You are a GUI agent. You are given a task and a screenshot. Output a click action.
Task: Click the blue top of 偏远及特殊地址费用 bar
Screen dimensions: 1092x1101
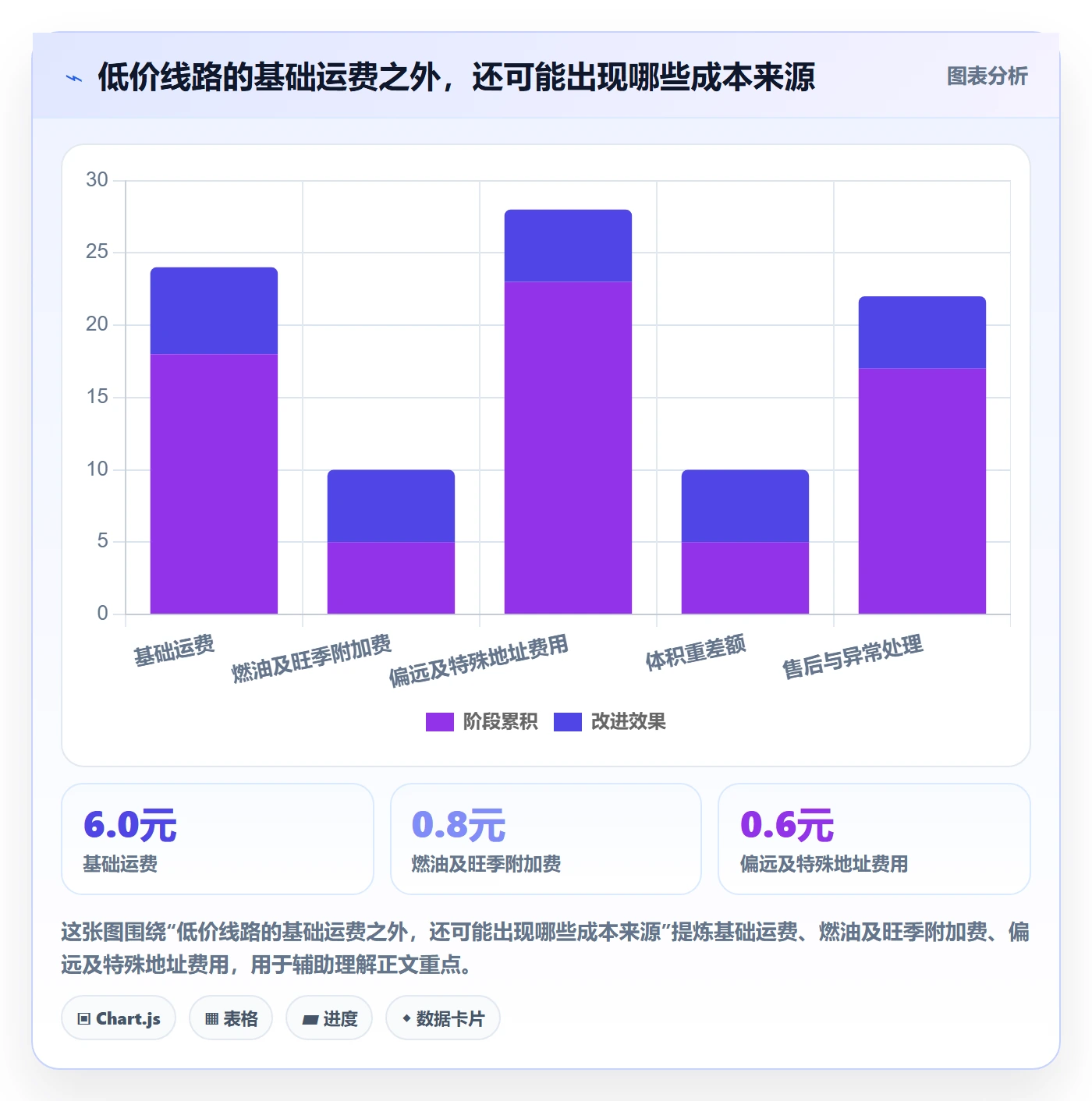[x=568, y=246]
